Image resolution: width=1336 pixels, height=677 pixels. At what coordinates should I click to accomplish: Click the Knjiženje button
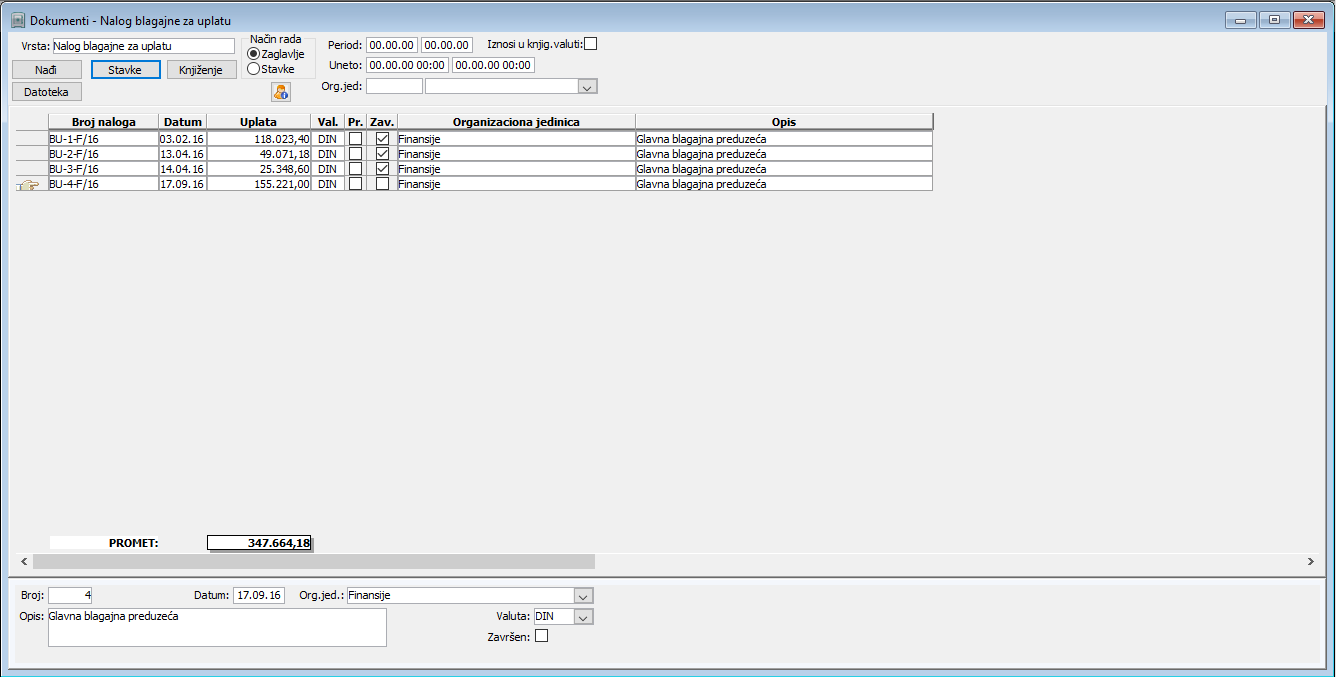click(202, 70)
